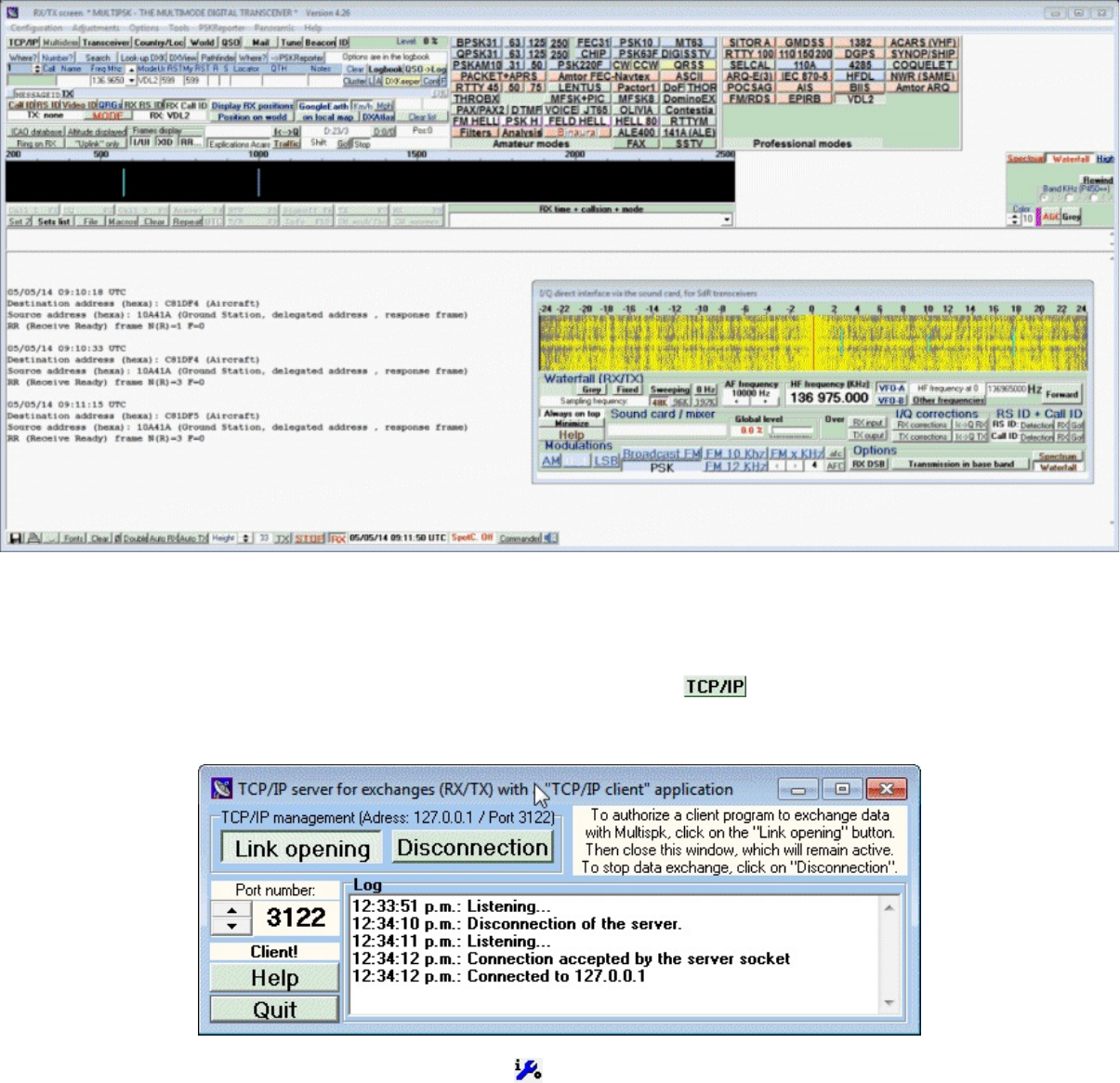Screen dimensions: 1120x1083
Task: Select the BPSK31 mode button
Action: click(477, 43)
